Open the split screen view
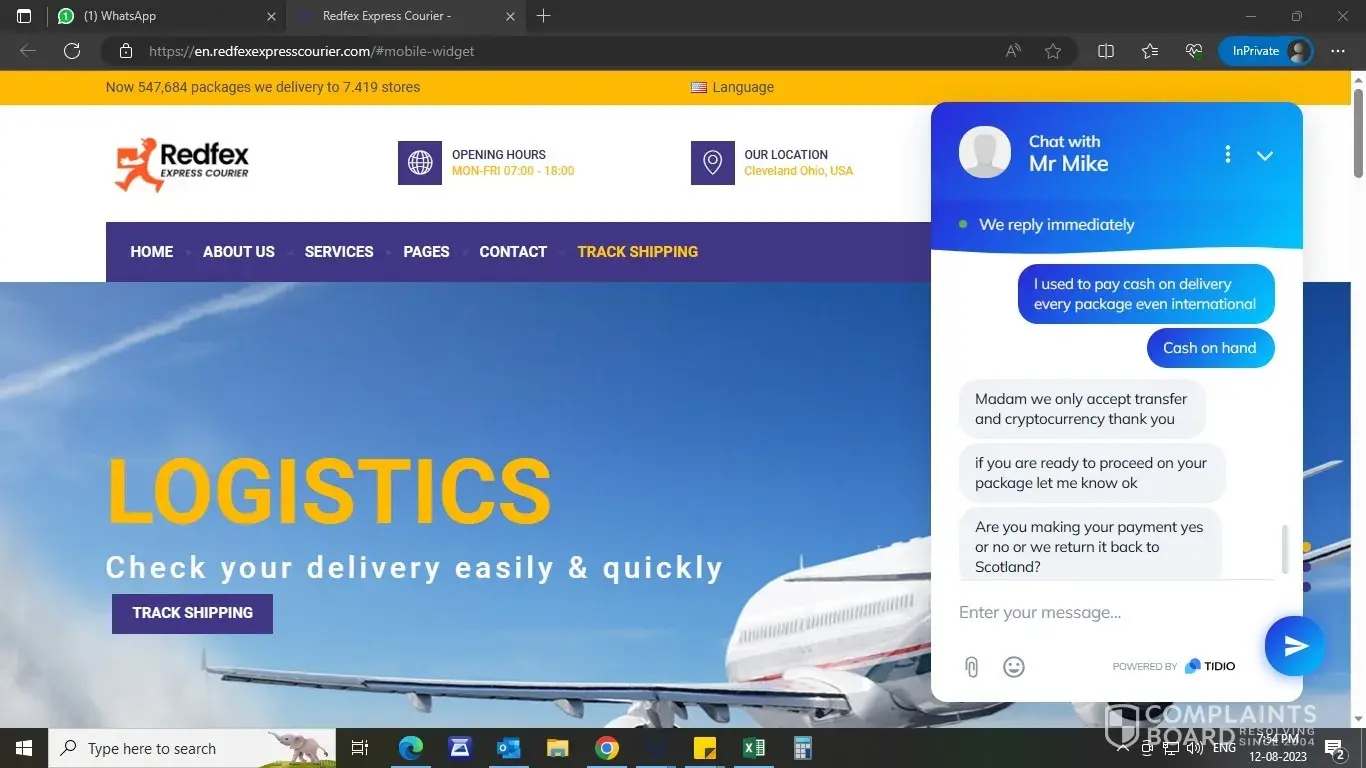This screenshot has height=768, width=1366. (1106, 51)
